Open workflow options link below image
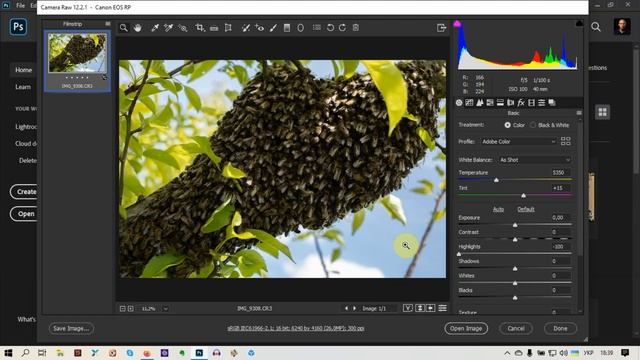The height and width of the screenshot is (360, 640). point(296,328)
